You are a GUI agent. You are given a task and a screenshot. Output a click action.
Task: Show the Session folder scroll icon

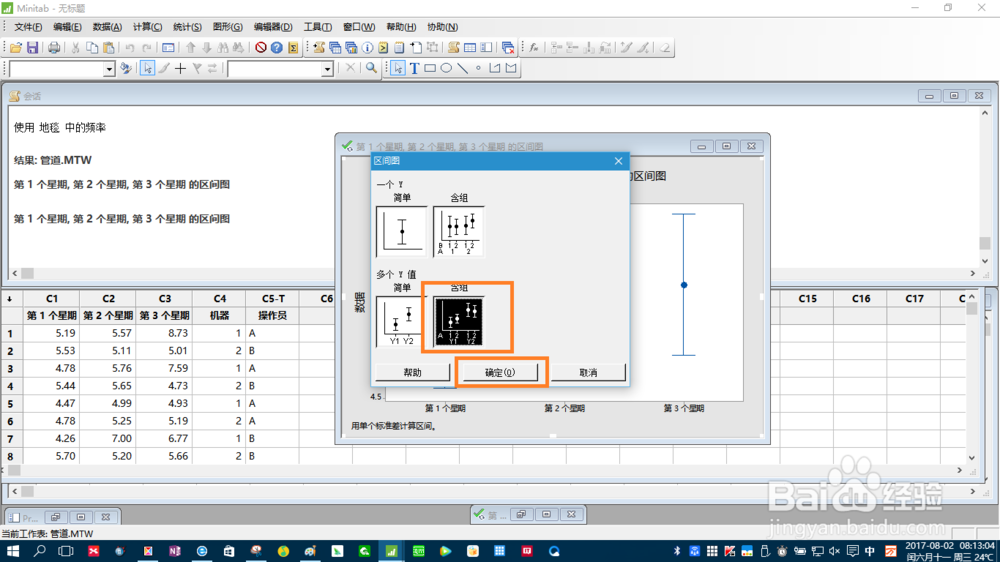[x=319, y=48]
